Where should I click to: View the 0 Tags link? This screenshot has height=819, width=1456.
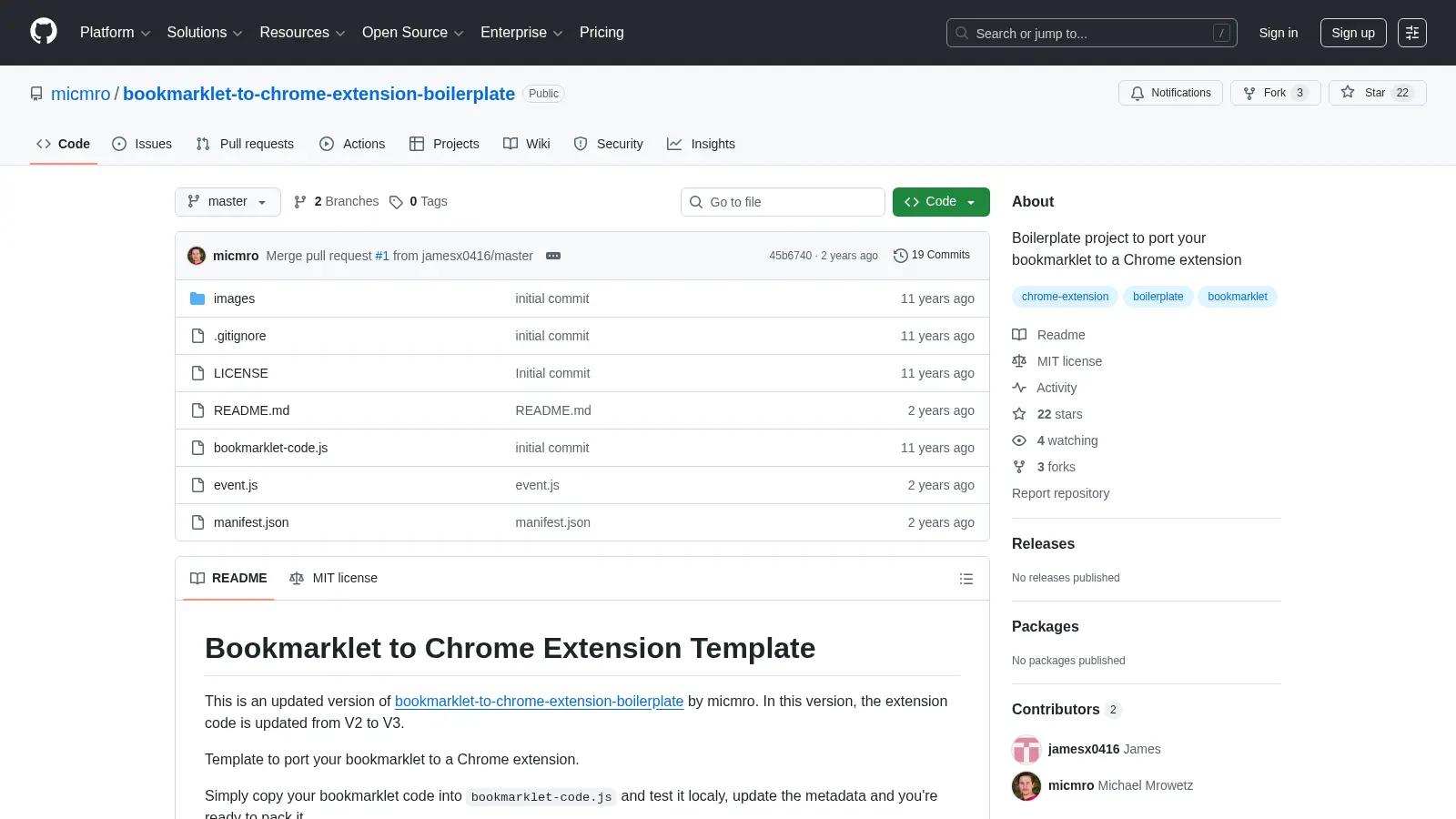click(x=419, y=202)
